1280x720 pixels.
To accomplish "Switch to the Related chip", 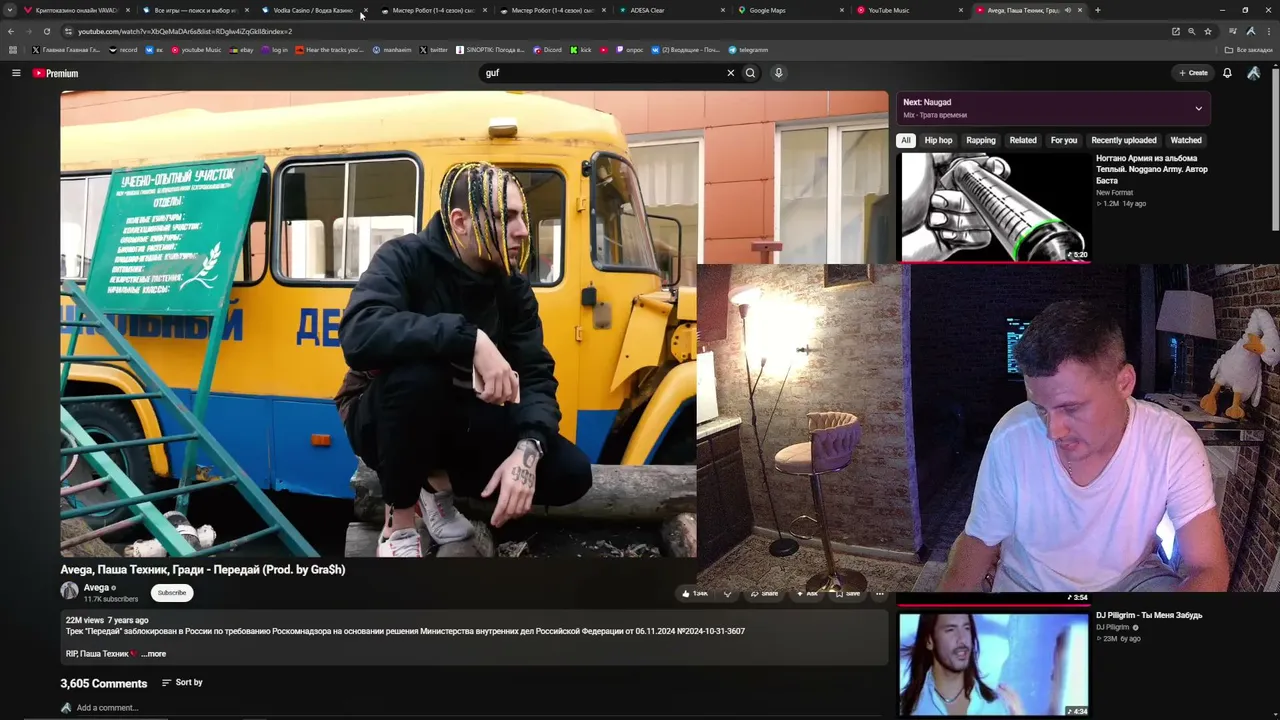I will (1023, 140).
